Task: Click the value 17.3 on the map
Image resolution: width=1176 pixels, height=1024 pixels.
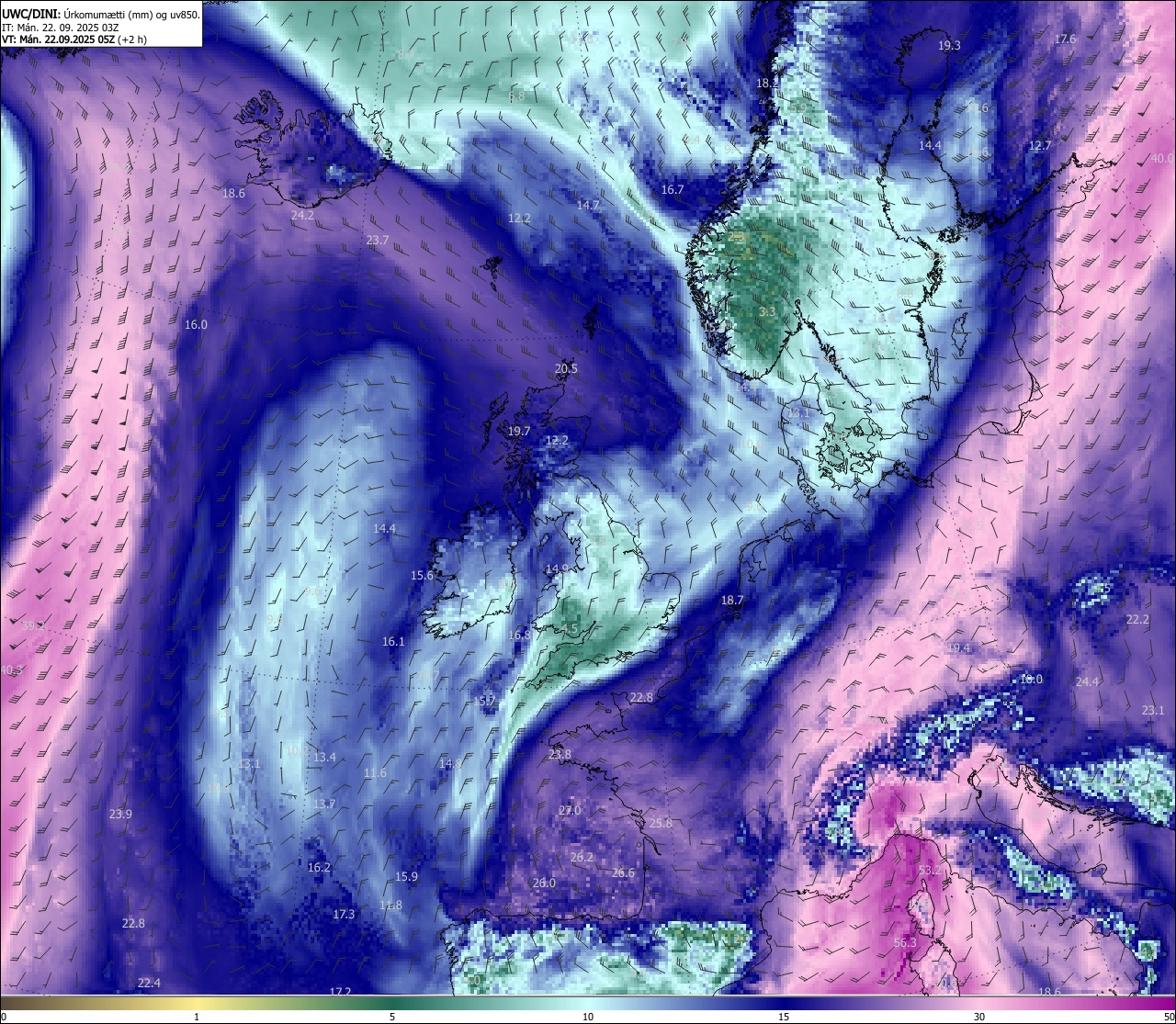Action: coord(344,915)
